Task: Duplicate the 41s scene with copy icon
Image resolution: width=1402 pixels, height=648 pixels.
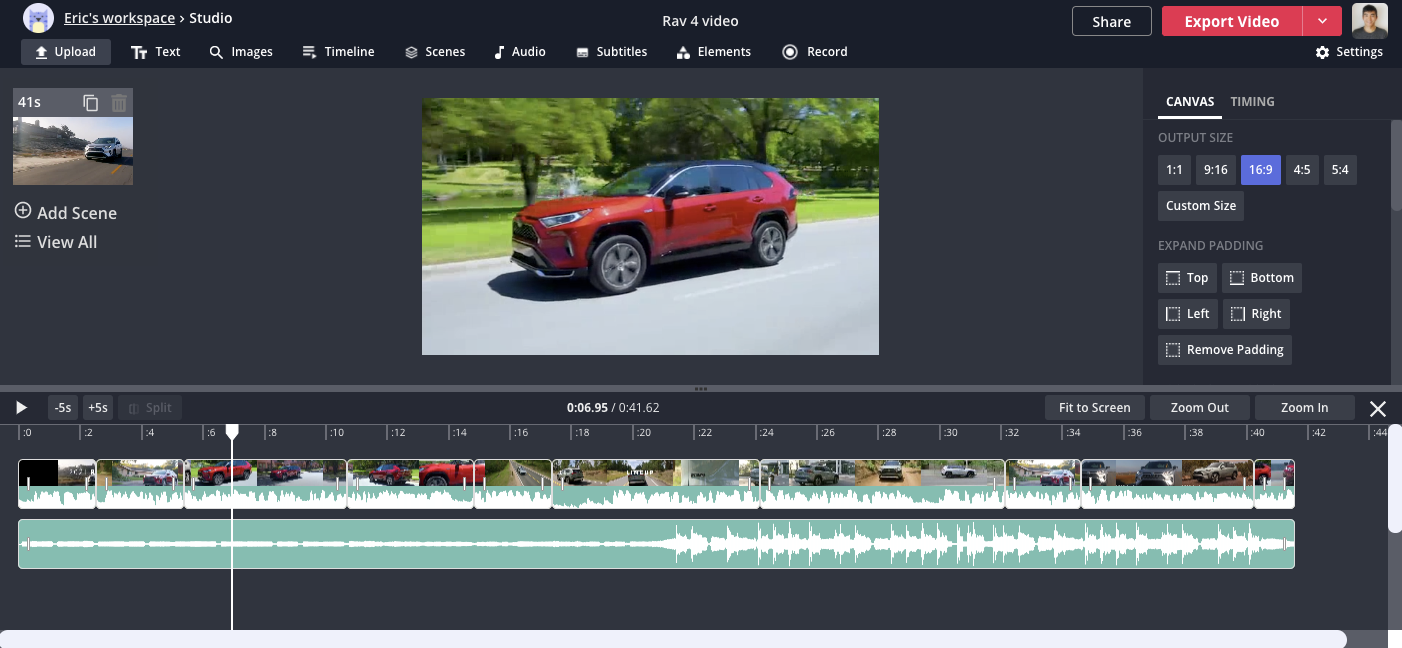Action: pyautogui.click(x=91, y=102)
